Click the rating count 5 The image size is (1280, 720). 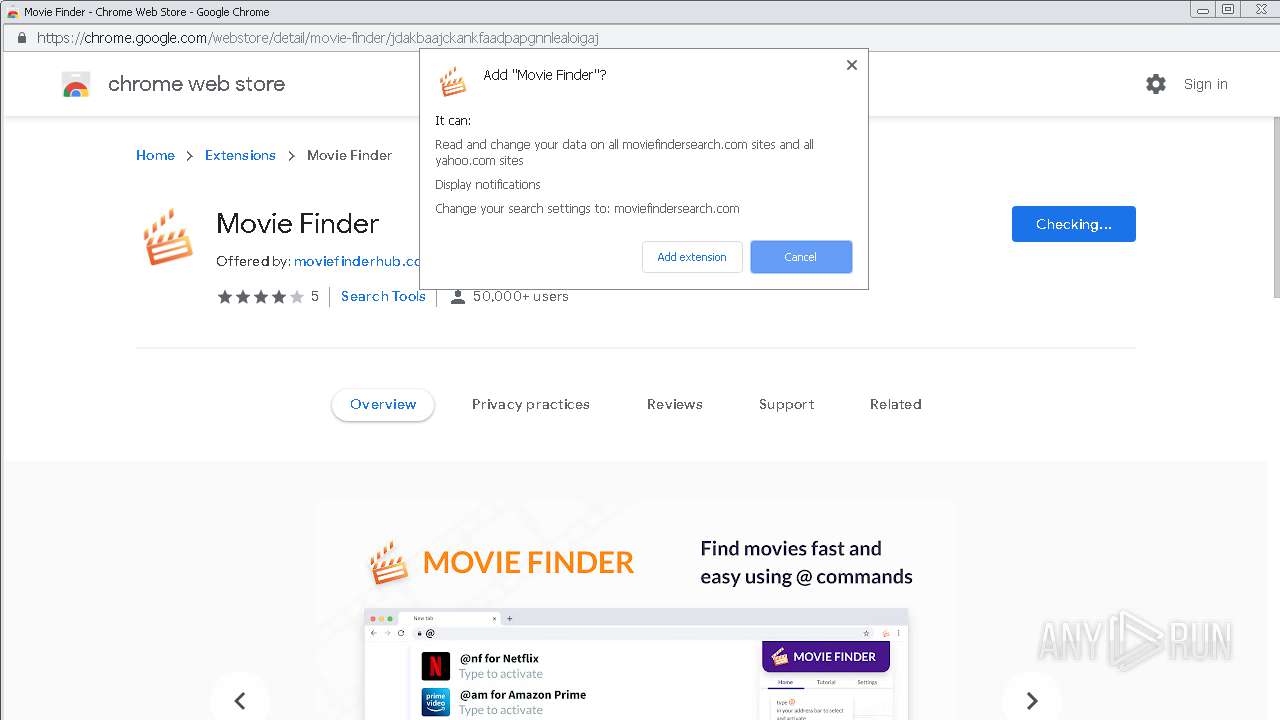pyautogui.click(x=314, y=297)
